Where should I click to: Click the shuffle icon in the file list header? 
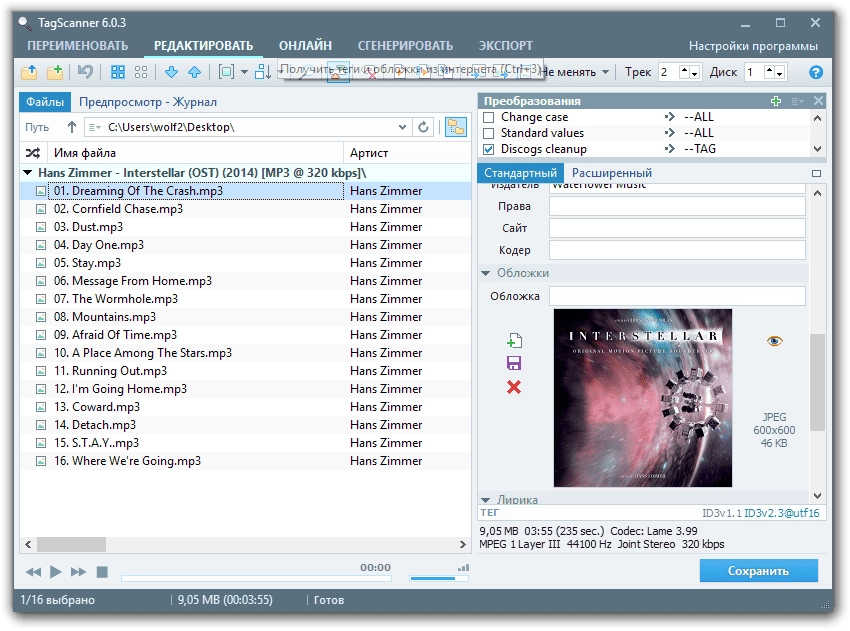[x=33, y=153]
